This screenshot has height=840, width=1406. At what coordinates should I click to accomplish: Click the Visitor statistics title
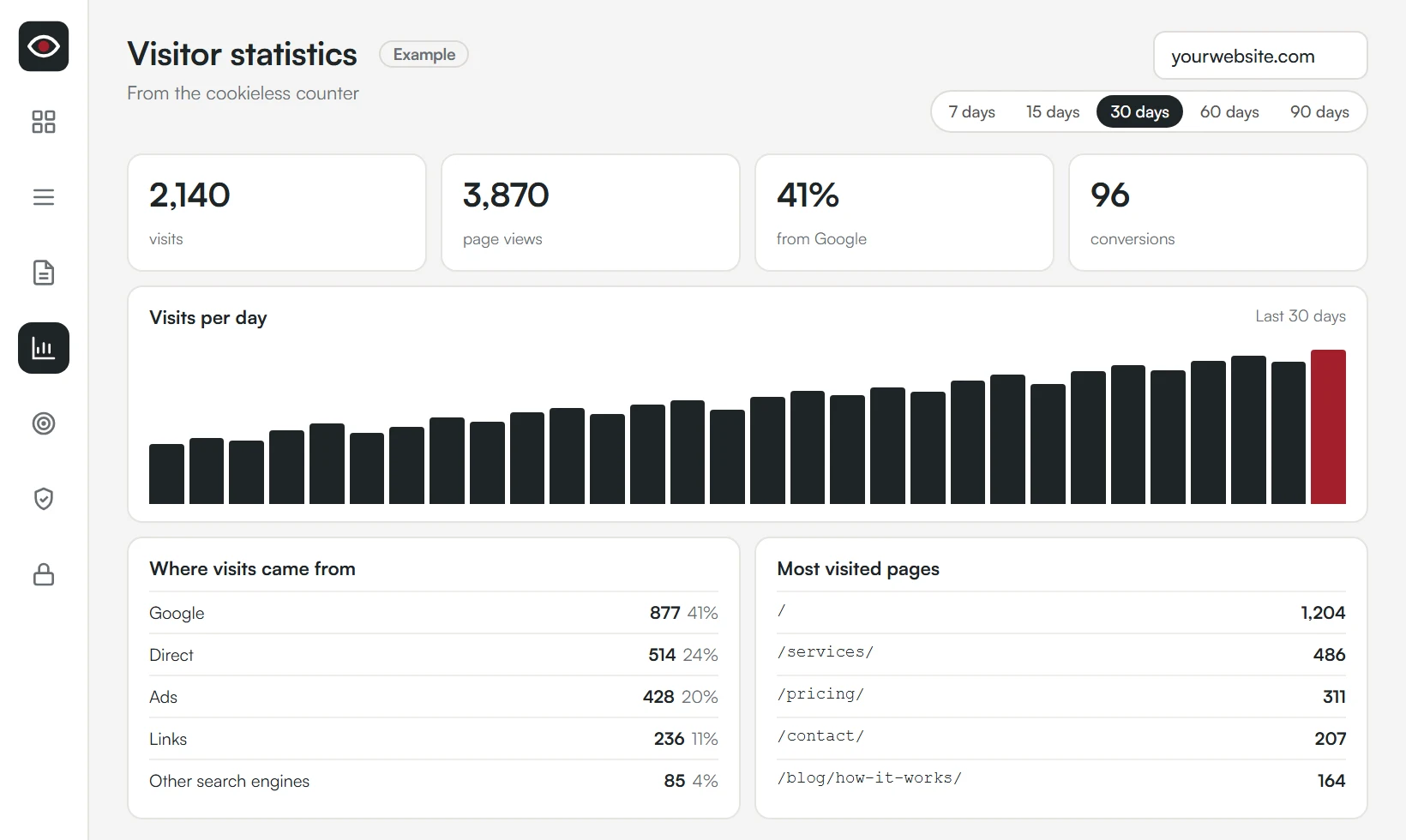pyautogui.click(x=243, y=54)
